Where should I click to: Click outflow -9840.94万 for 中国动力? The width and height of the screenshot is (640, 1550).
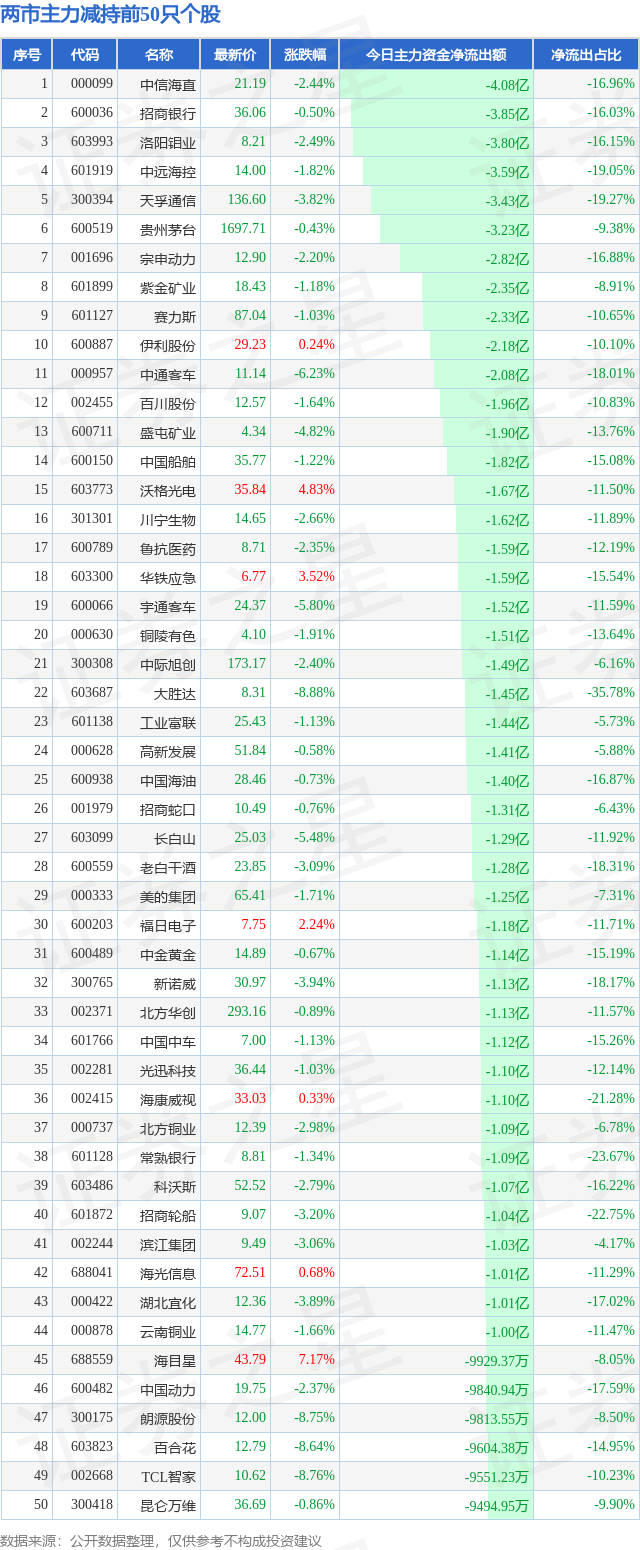coord(497,1389)
